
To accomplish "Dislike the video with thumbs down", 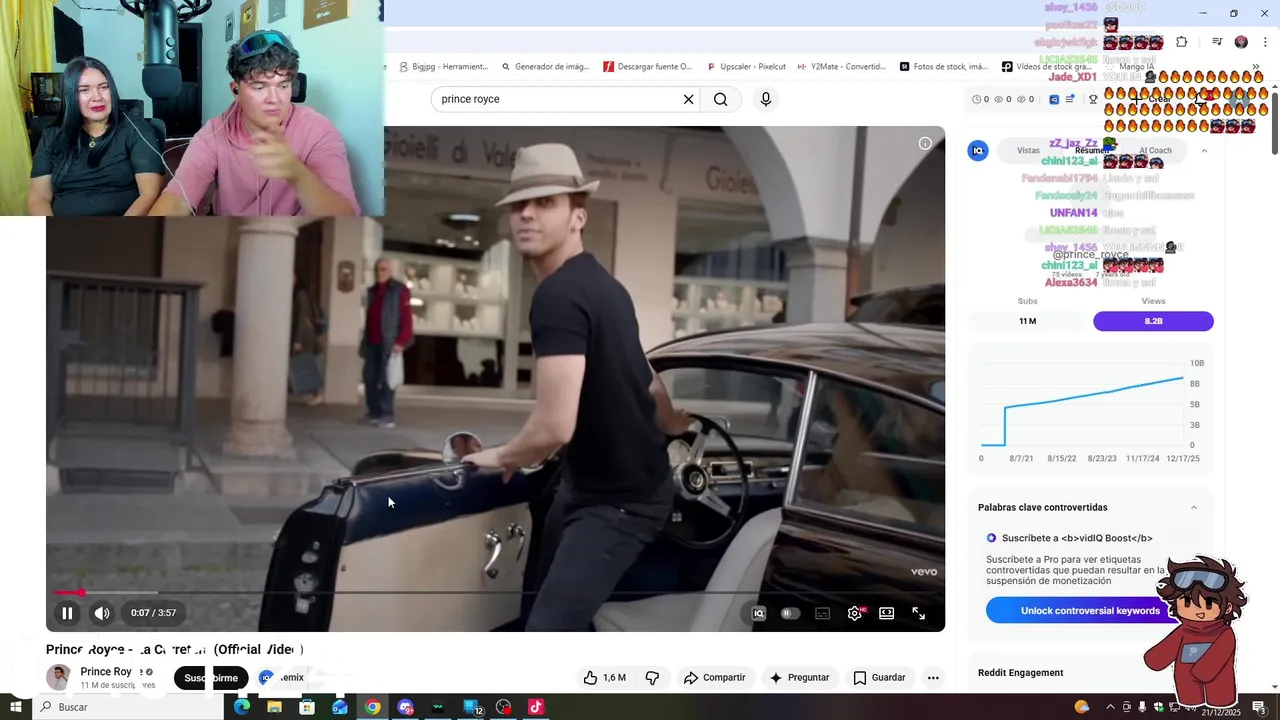I will (652, 677).
